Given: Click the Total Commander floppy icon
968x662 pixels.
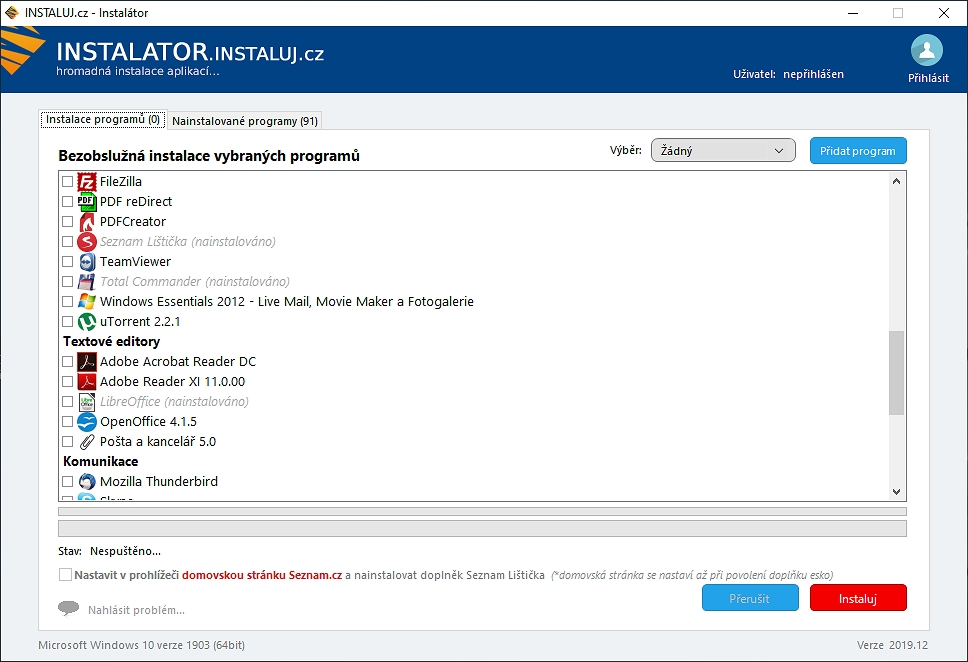Looking at the screenshot, I should click(x=87, y=282).
